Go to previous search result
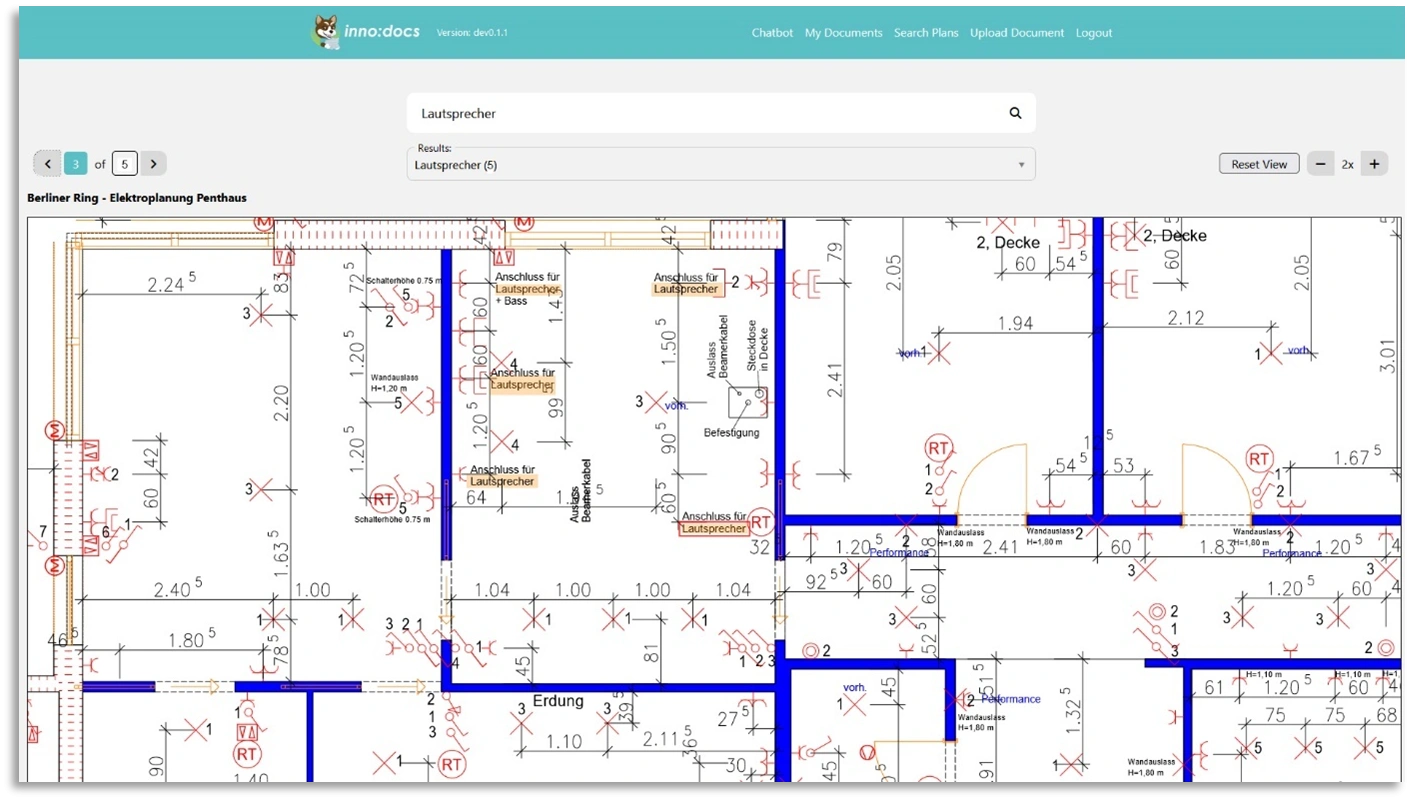This screenshot has width=1411, height=801. [x=47, y=164]
